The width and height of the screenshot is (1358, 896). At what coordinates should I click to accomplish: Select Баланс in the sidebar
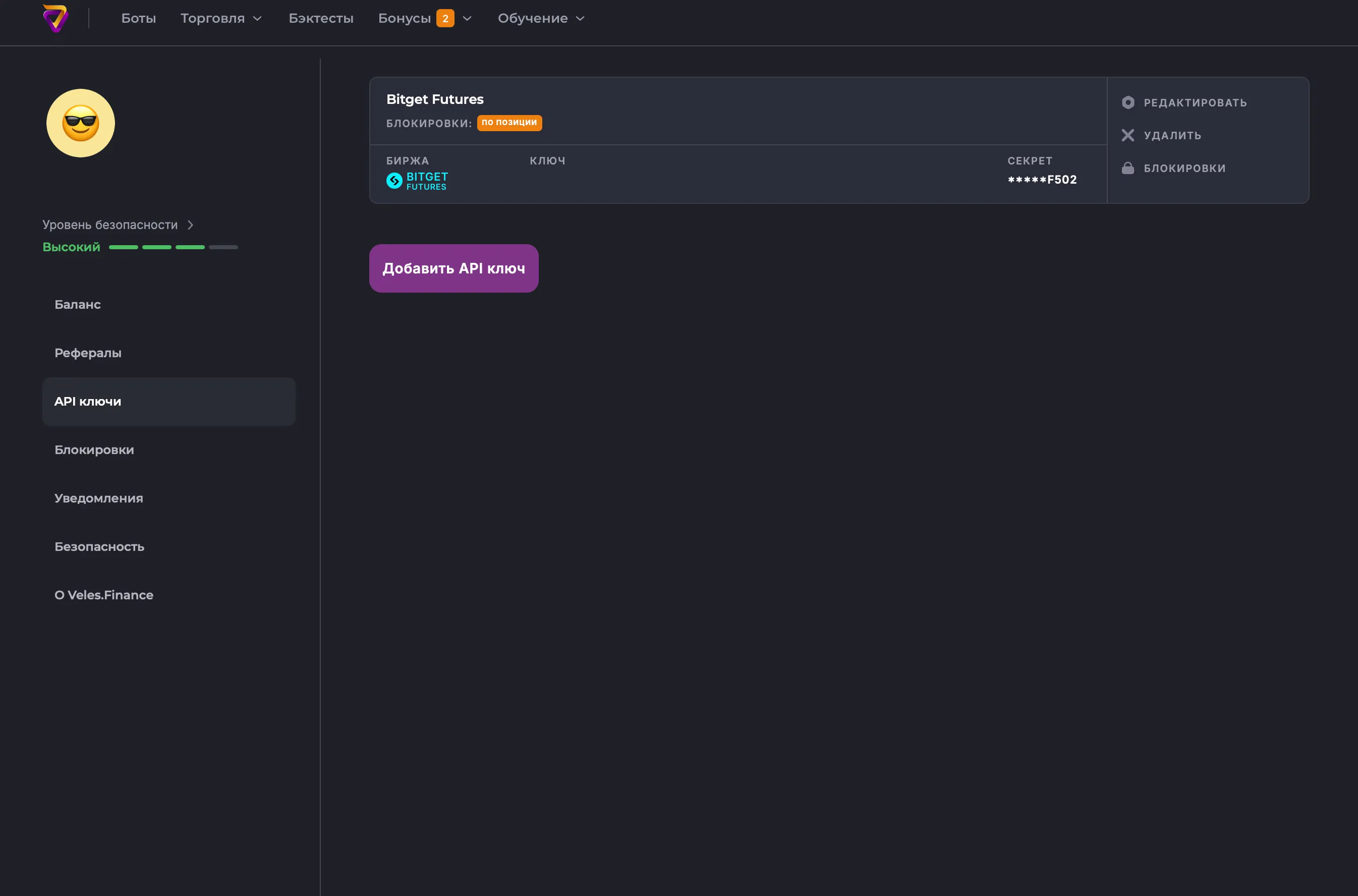click(x=78, y=305)
